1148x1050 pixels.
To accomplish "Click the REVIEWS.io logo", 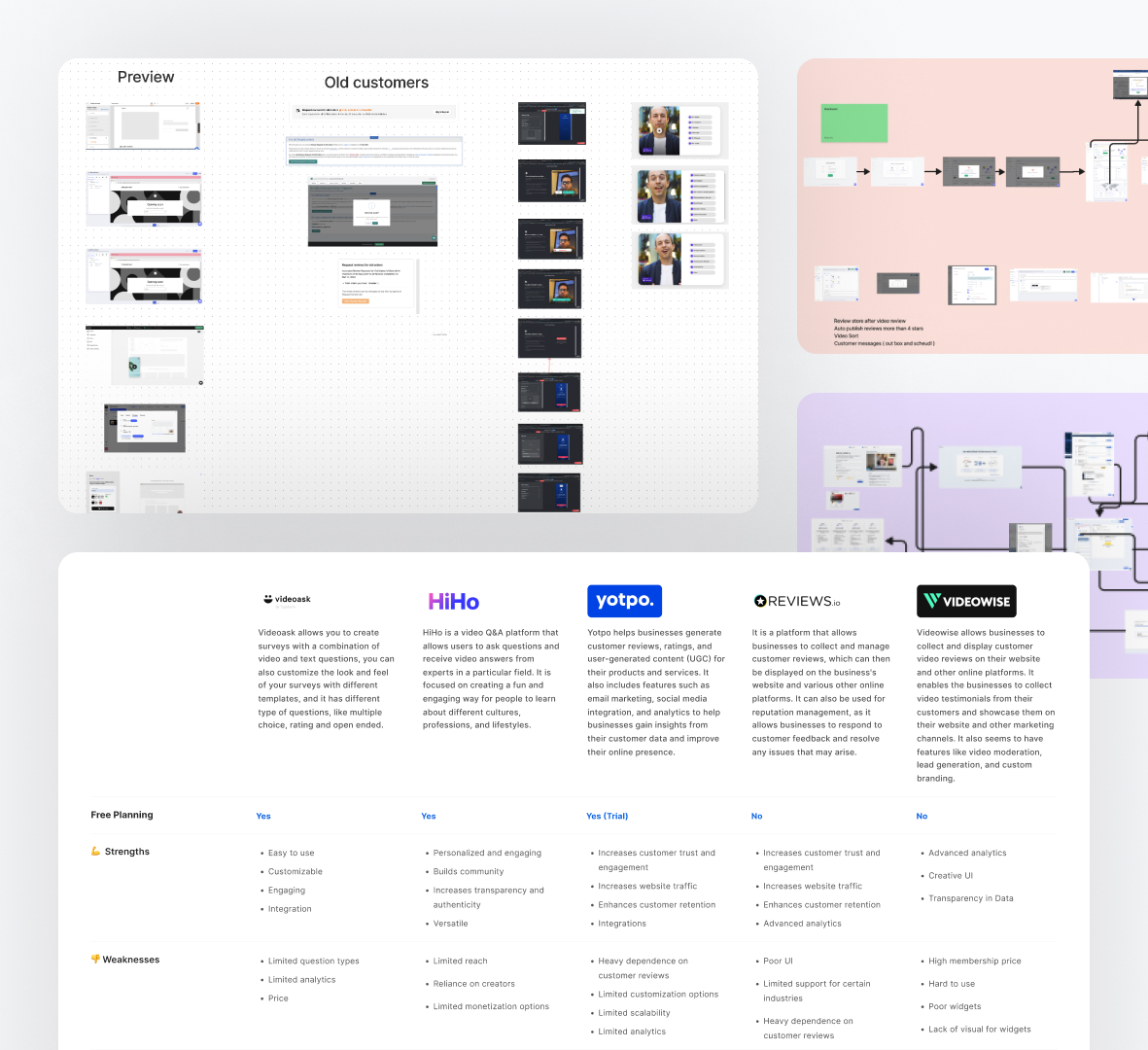I will point(796,601).
